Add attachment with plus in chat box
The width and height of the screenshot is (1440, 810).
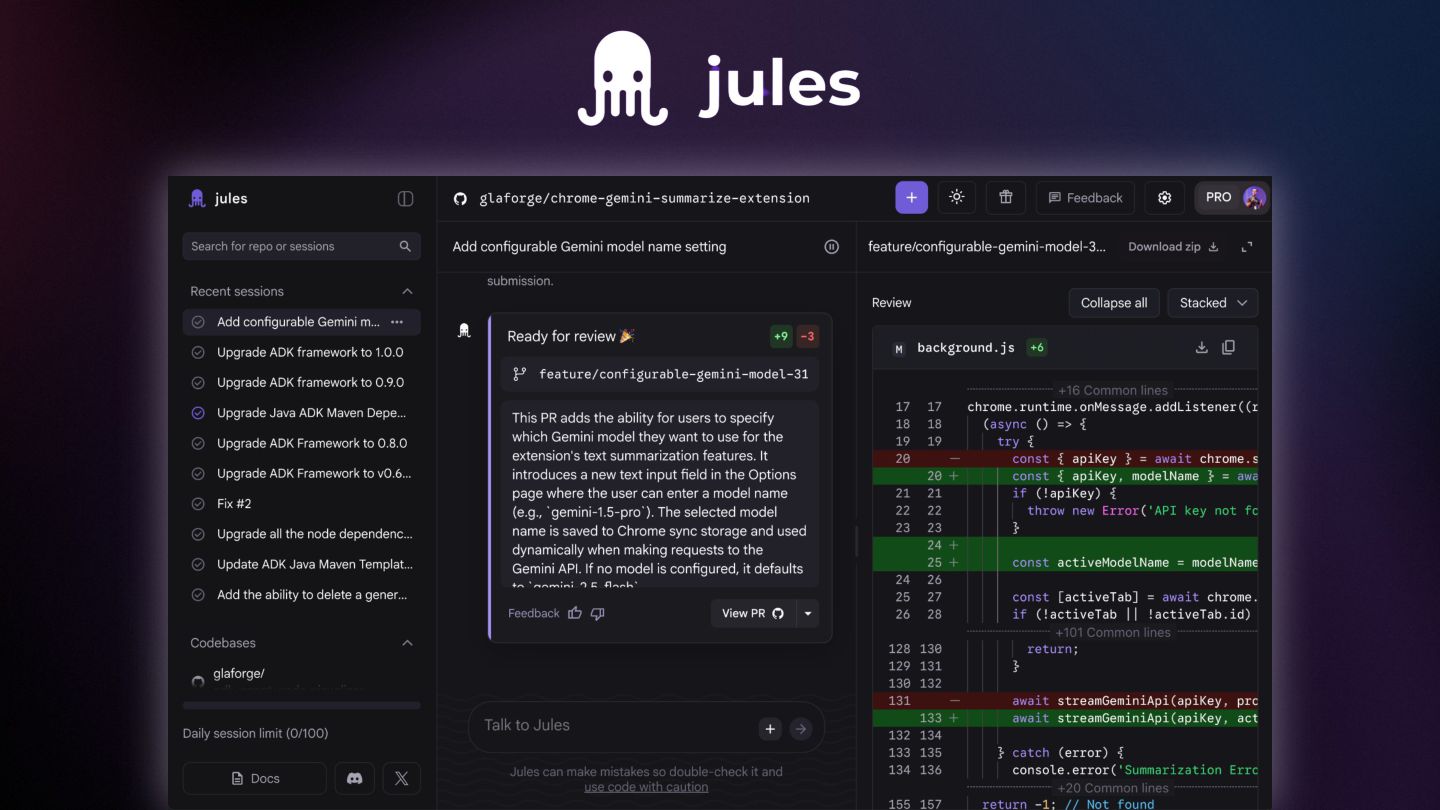click(x=770, y=729)
